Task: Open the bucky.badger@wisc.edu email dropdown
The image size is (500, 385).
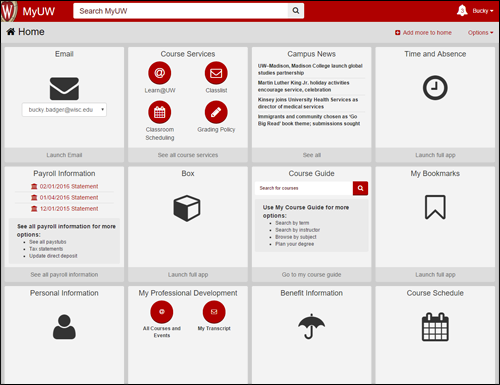Action: pos(64,110)
